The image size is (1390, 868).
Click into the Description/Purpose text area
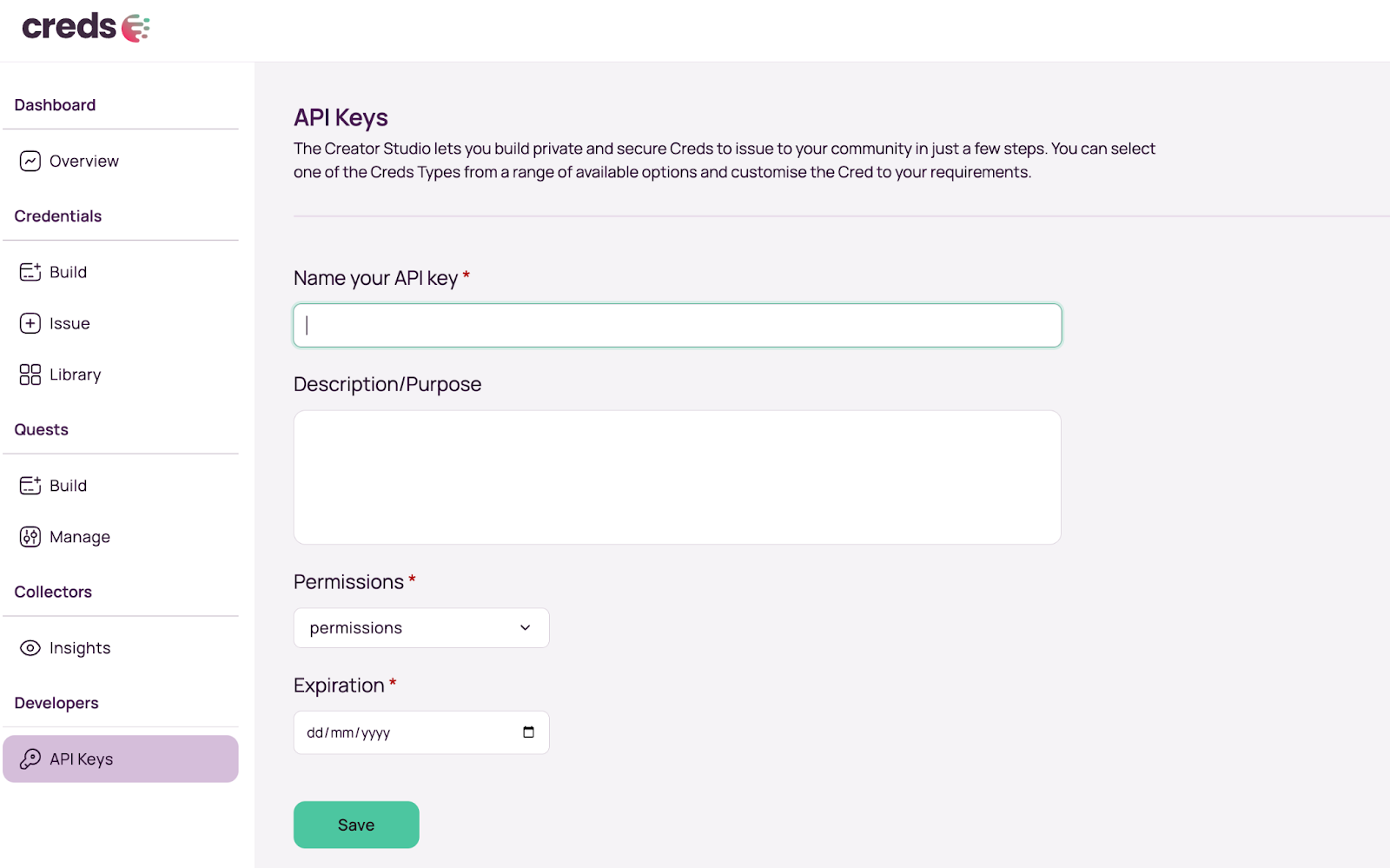point(677,477)
